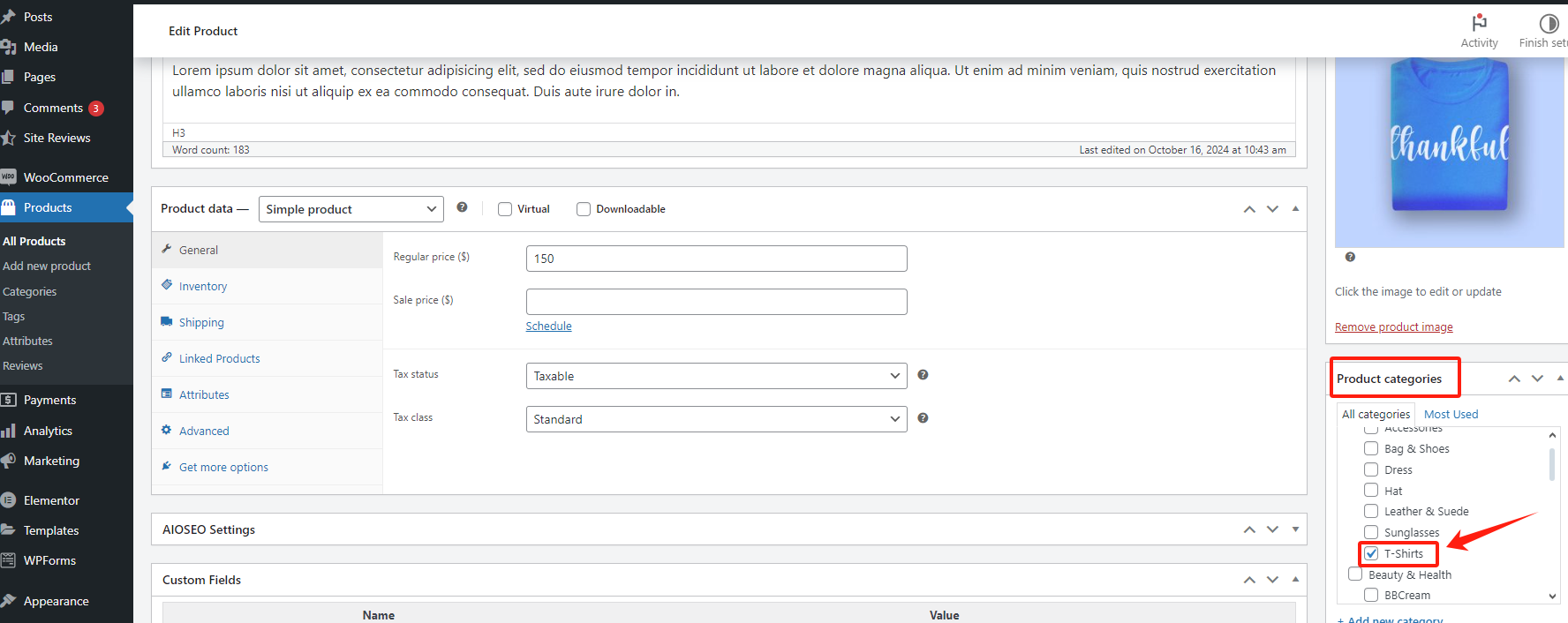Tick the Downloadable checkbox
This screenshot has width=1568, height=623.
coord(584,209)
